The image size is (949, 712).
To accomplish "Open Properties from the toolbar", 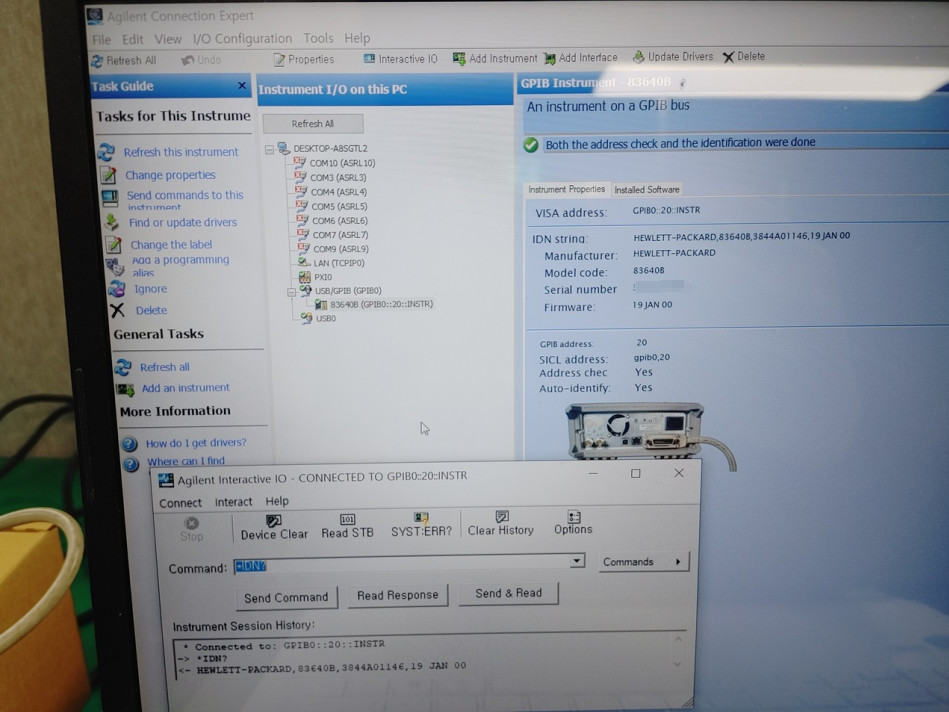I will click(x=304, y=59).
